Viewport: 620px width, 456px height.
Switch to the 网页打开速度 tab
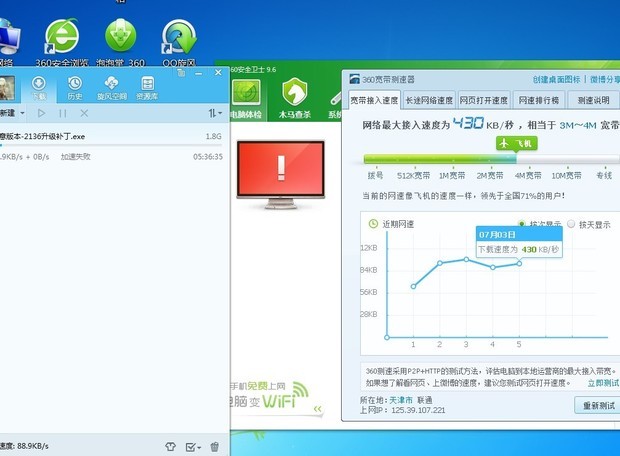pyautogui.click(x=484, y=100)
